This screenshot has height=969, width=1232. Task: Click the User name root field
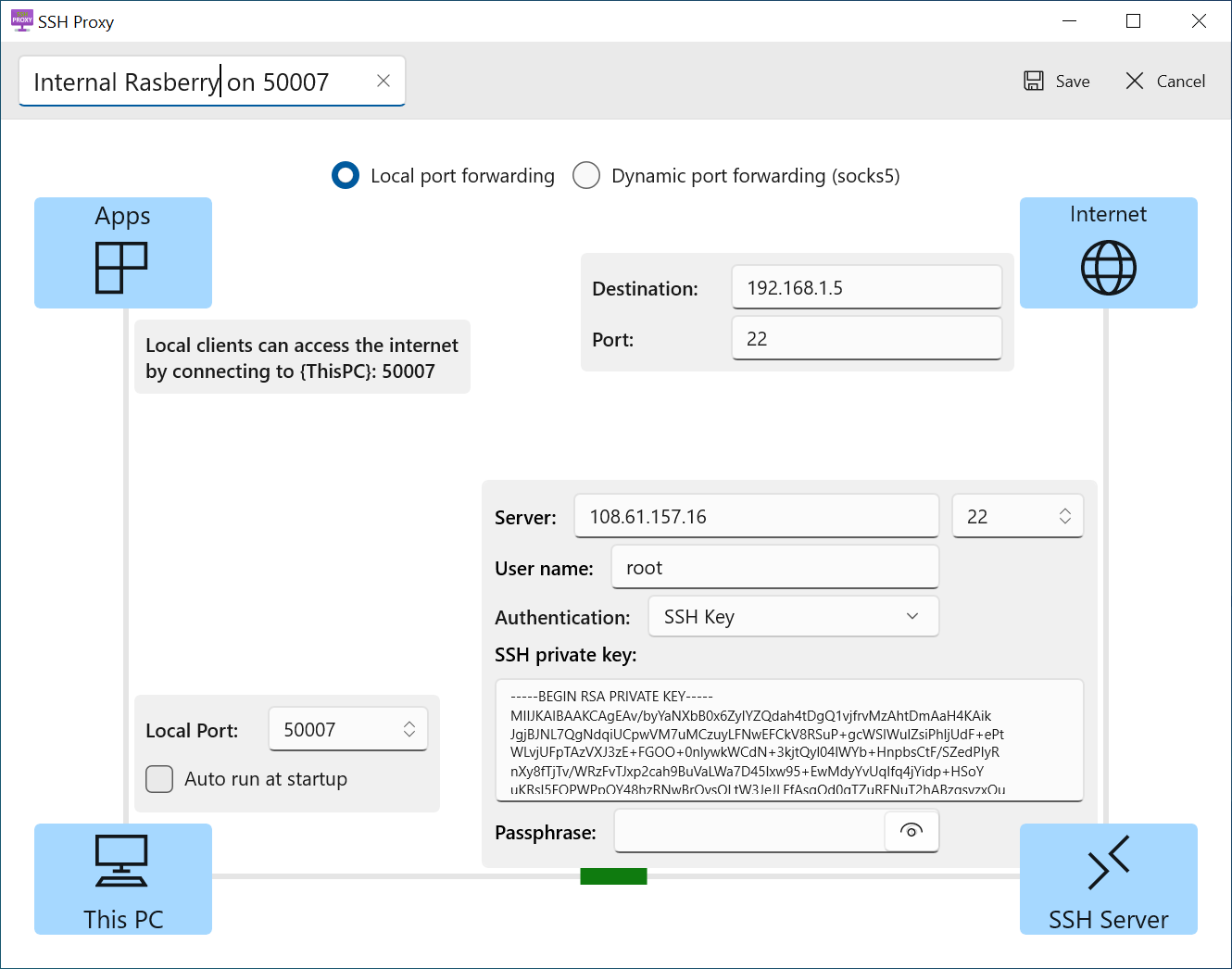(774, 567)
